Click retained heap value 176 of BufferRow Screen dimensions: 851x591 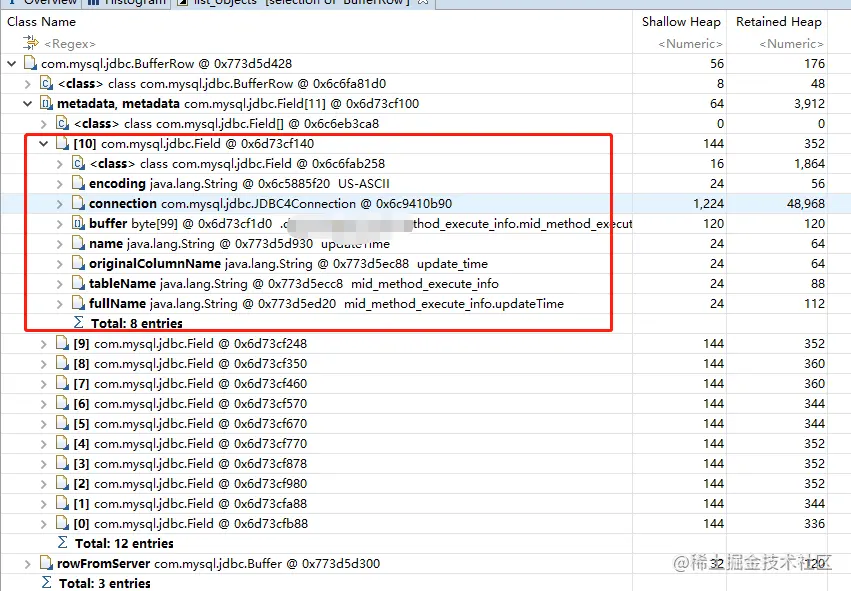(814, 63)
